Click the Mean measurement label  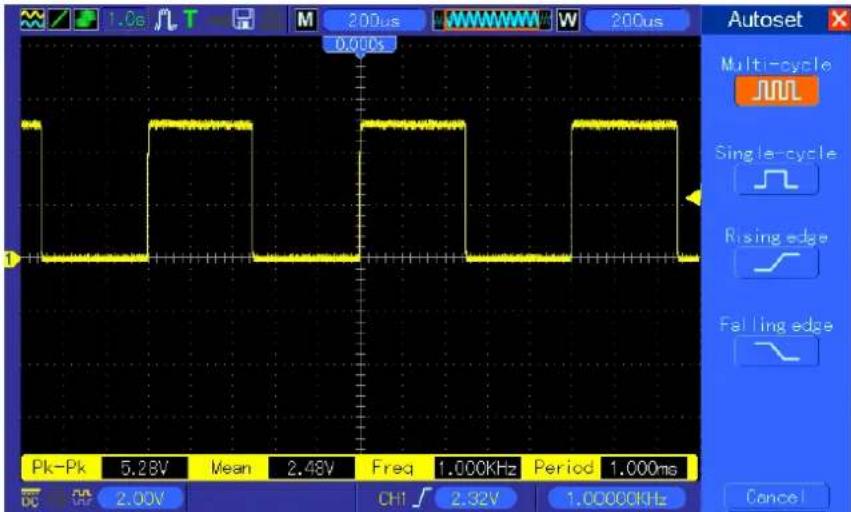[231, 468]
